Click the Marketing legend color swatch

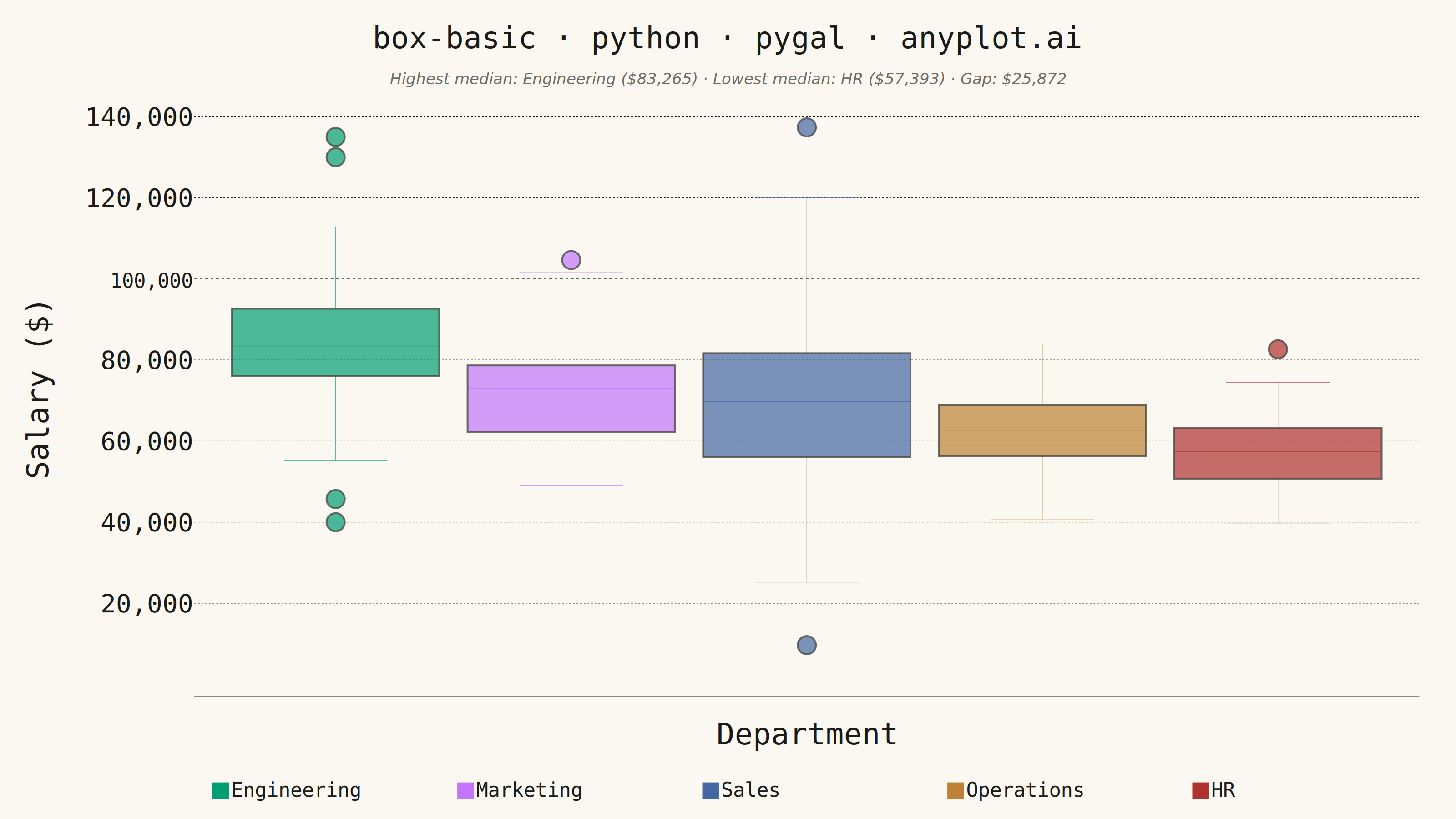[465, 790]
